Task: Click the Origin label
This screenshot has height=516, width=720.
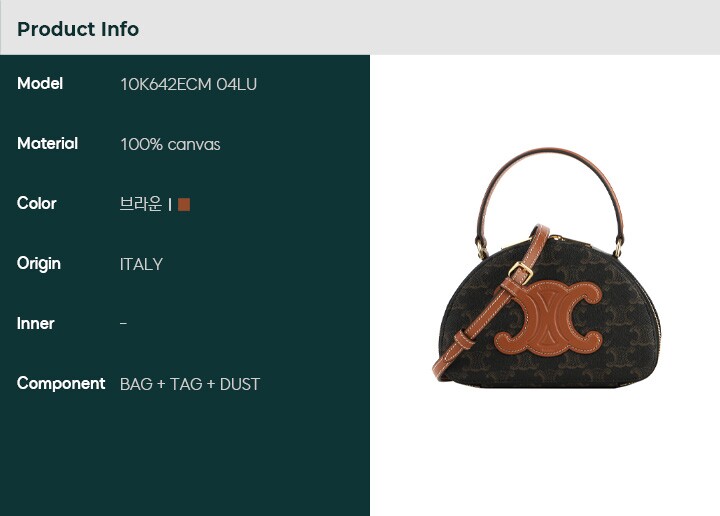Action: (39, 264)
